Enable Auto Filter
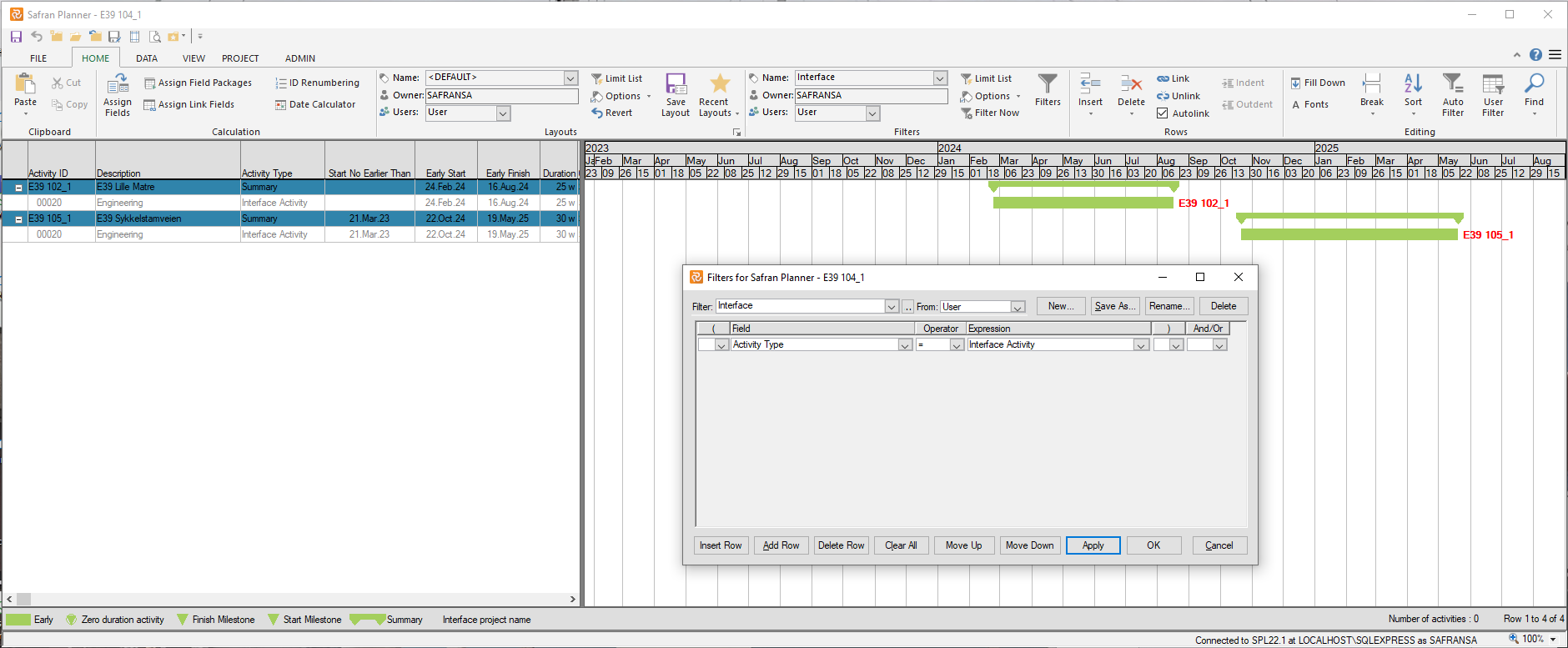The width and height of the screenshot is (1568, 648). coord(1453,94)
